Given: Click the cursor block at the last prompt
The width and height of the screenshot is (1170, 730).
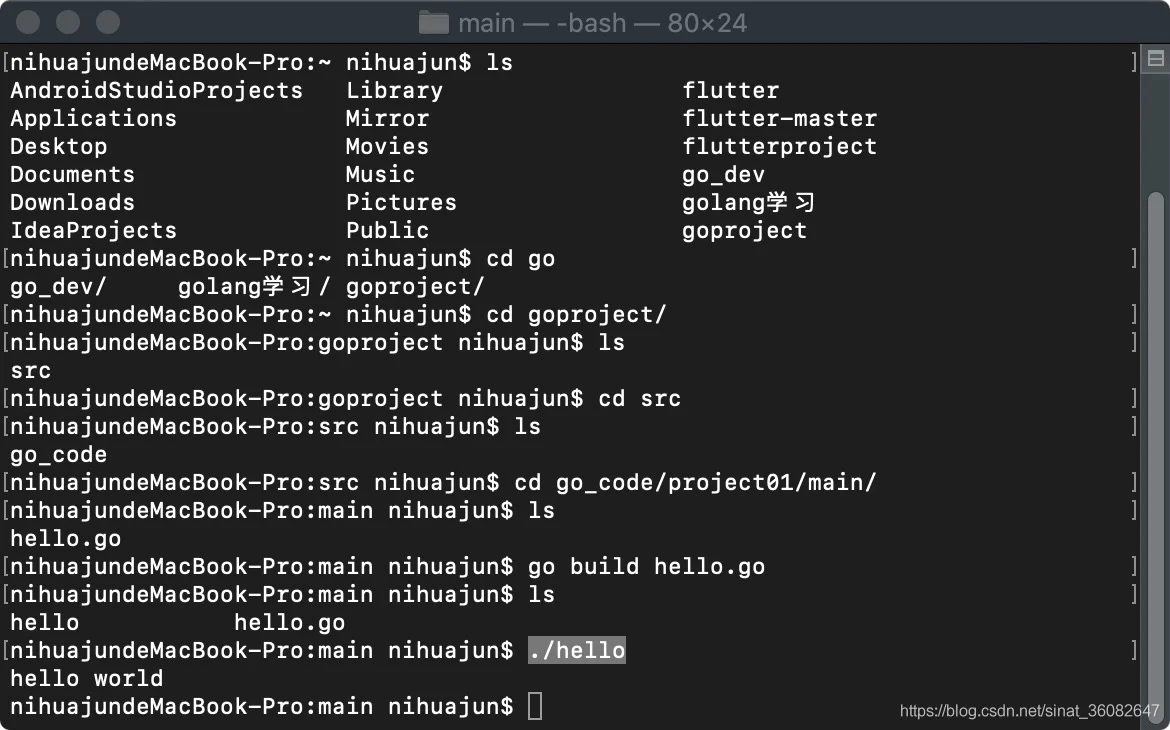Looking at the screenshot, I should click(x=535, y=707).
